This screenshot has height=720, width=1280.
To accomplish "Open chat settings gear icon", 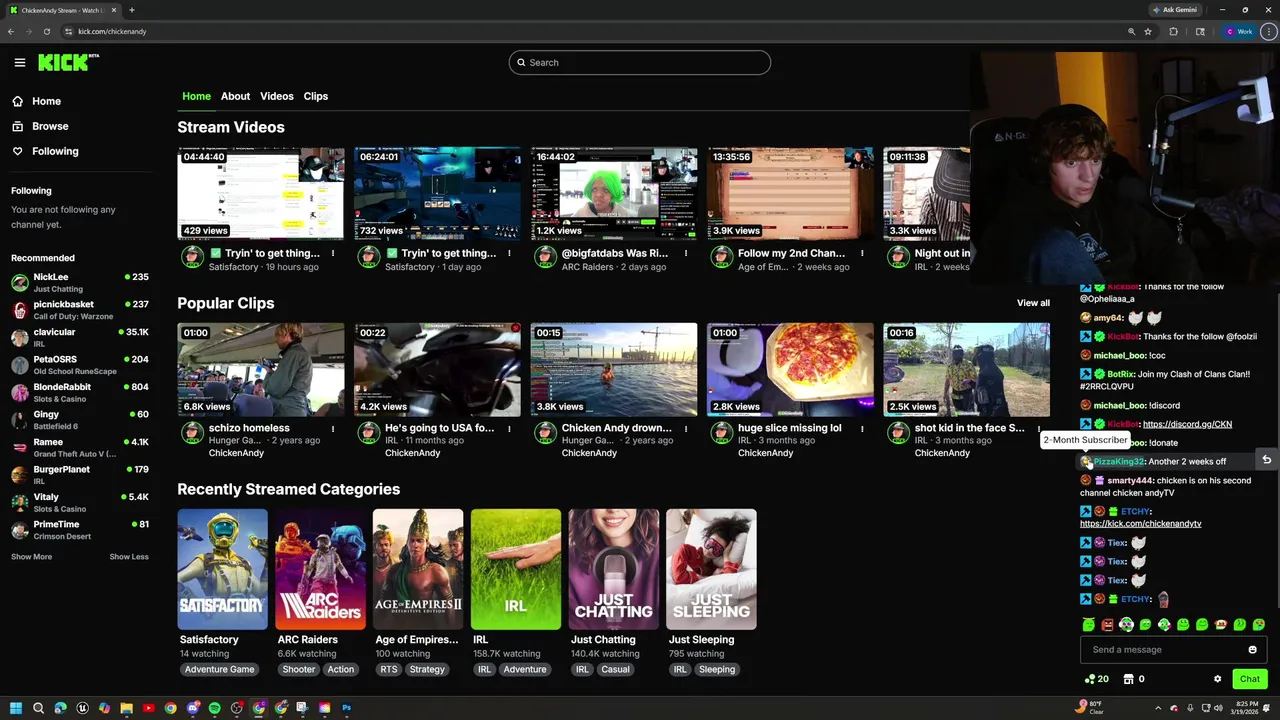I will pos(1217,679).
